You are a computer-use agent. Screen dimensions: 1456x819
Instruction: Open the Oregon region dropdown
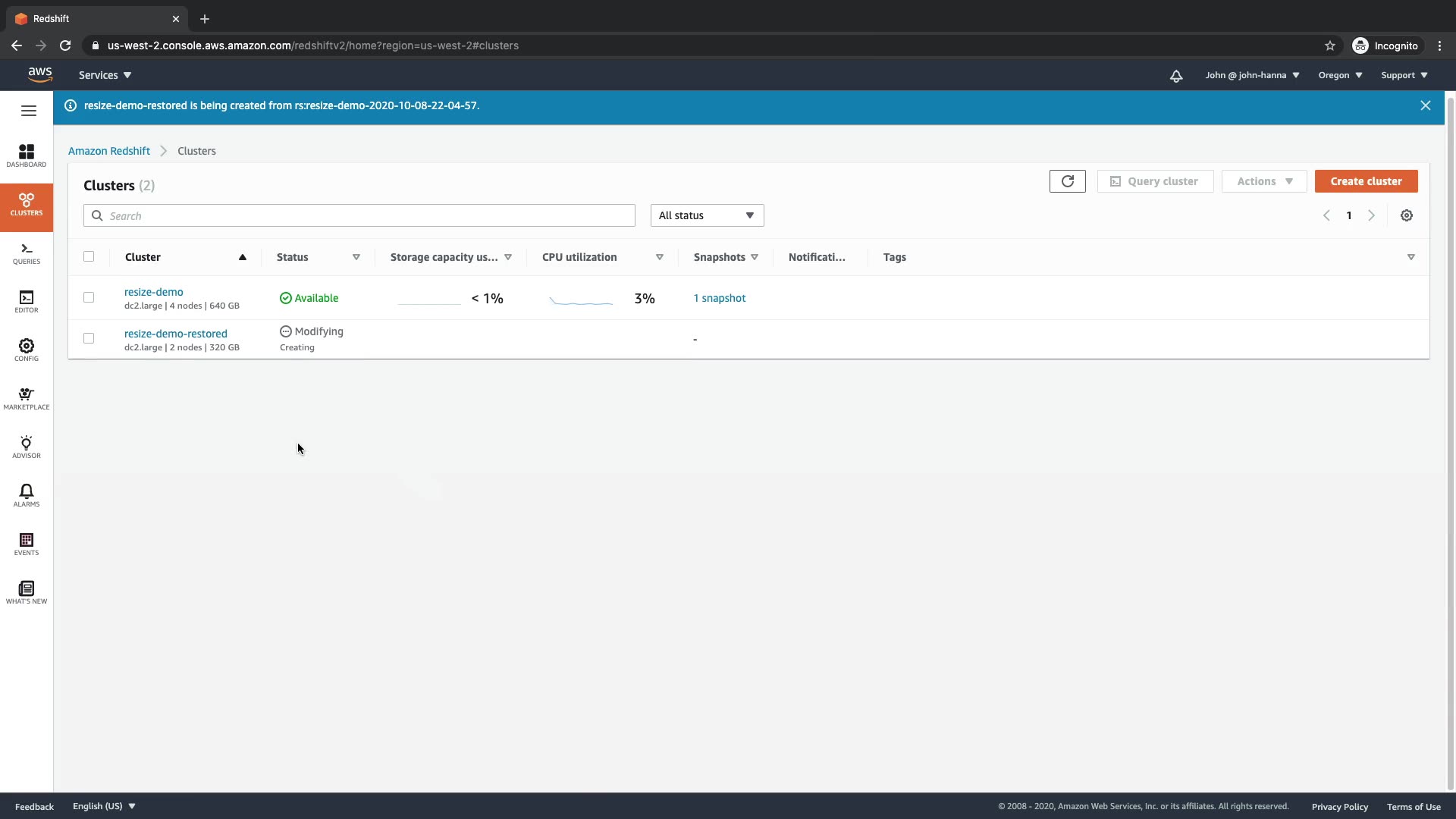1339,75
